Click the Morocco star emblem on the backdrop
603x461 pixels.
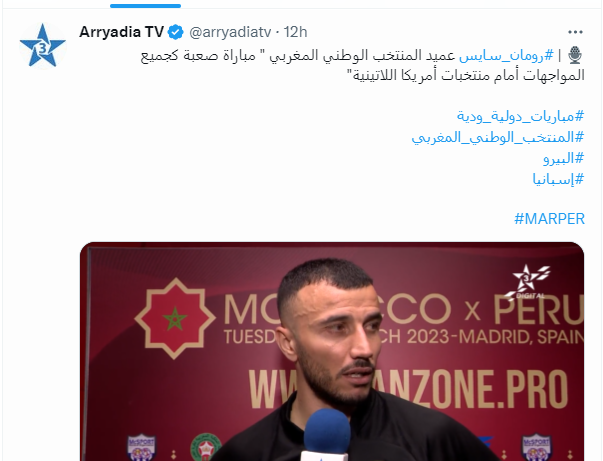pos(175,318)
